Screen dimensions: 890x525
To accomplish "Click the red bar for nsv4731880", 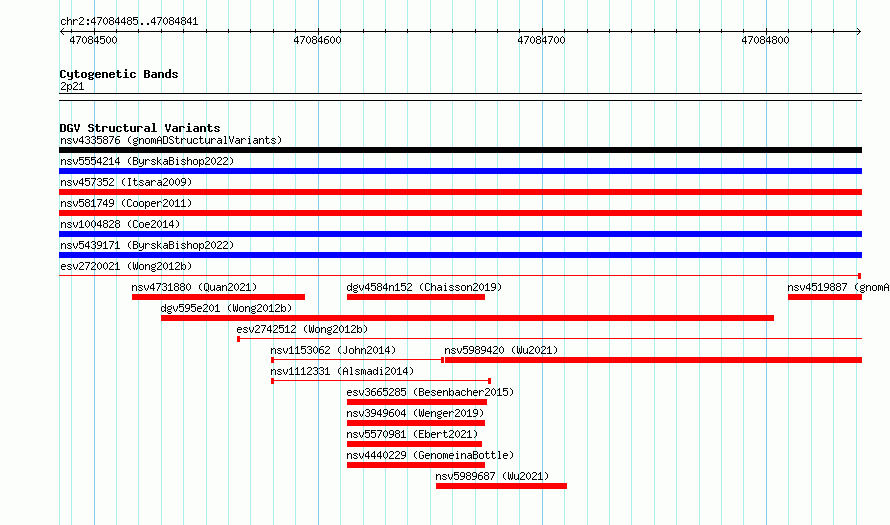I will 219,297.
